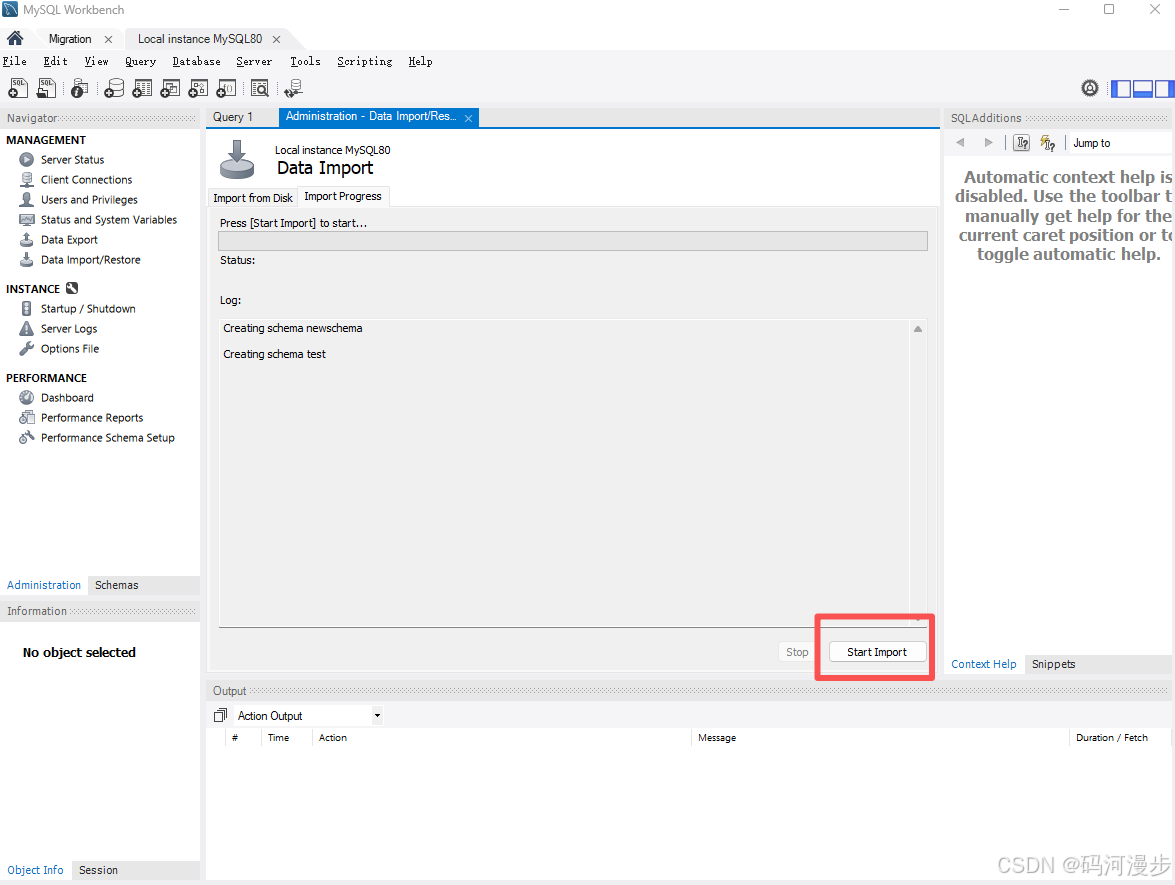Open the Jump to topic box

(x=1120, y=142)
